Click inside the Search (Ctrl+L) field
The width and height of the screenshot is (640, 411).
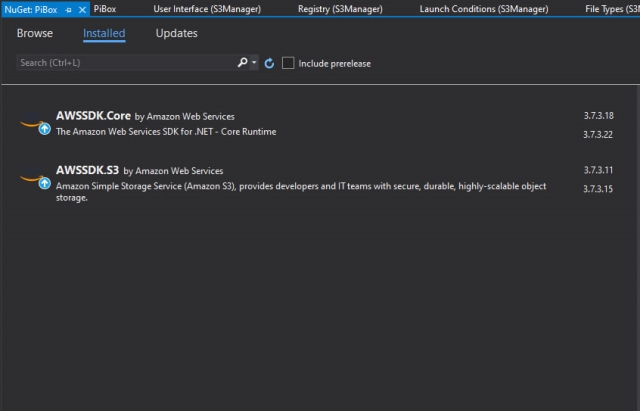127,63
